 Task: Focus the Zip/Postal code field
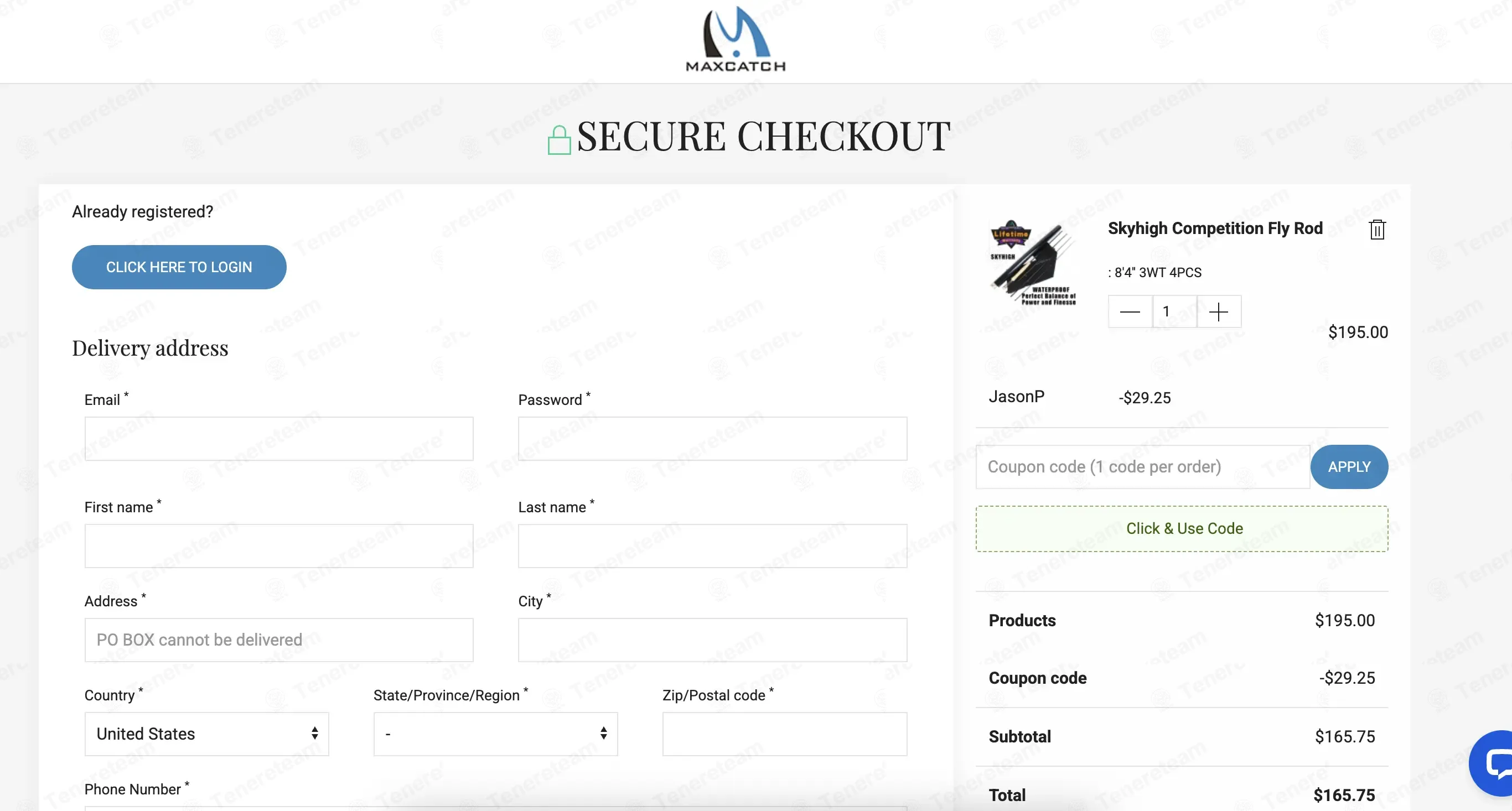point(785,734)
